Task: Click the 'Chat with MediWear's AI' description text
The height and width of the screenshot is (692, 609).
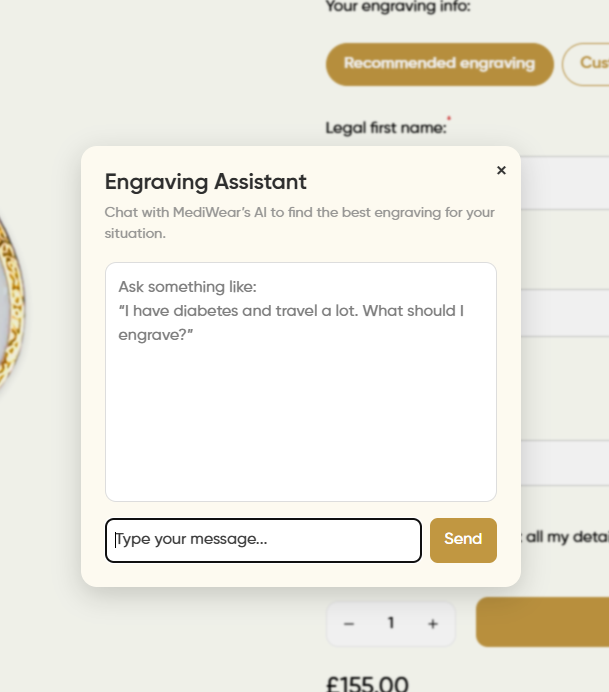Action: click(x=299, y=222)
